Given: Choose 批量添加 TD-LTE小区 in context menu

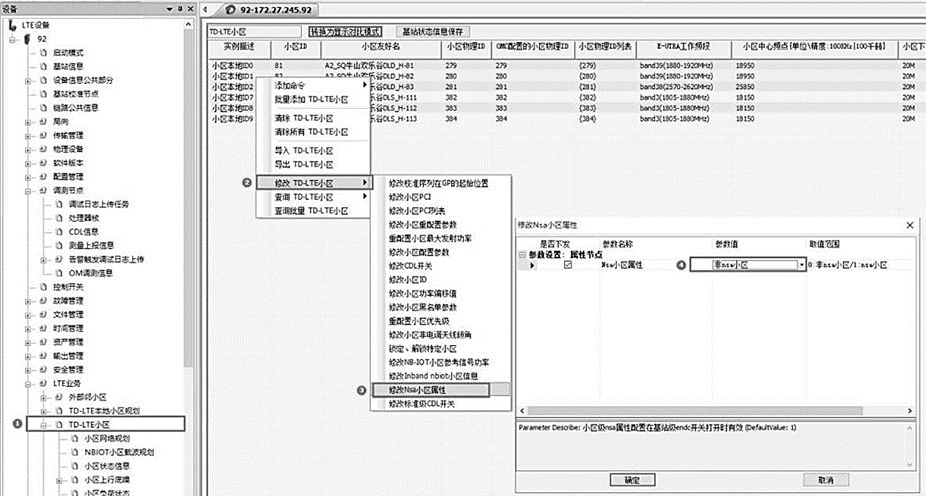Looking at the screenshot, I should click(314, 100).
